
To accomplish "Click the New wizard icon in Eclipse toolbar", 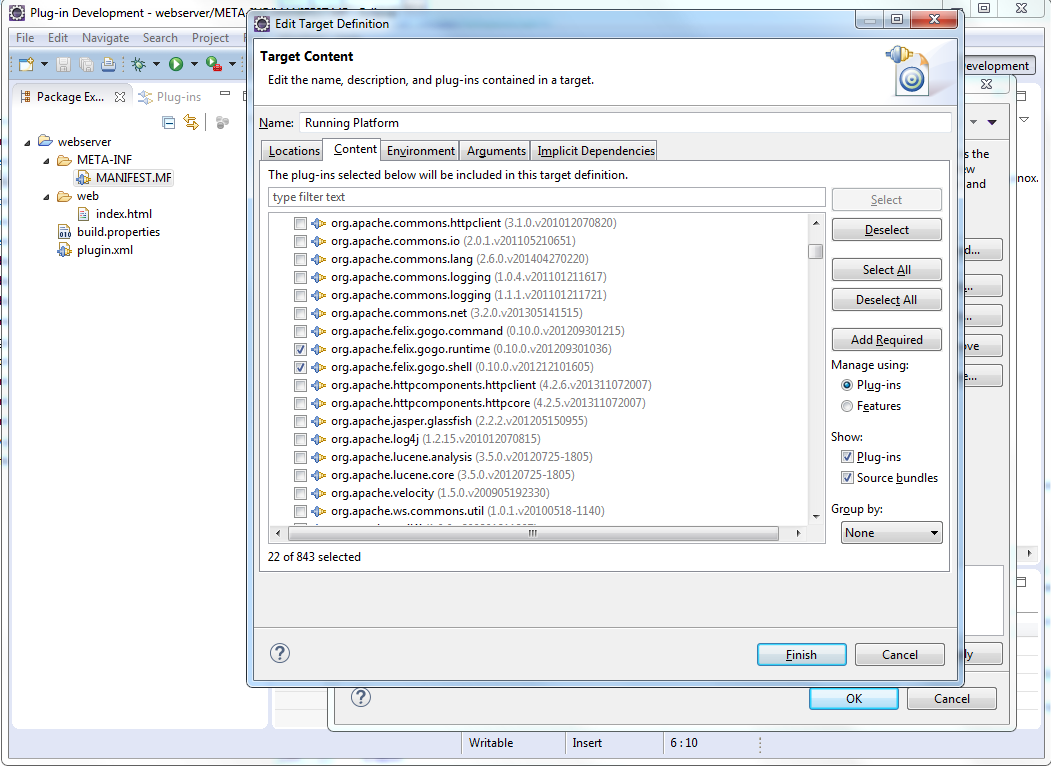I will point(26,64).
